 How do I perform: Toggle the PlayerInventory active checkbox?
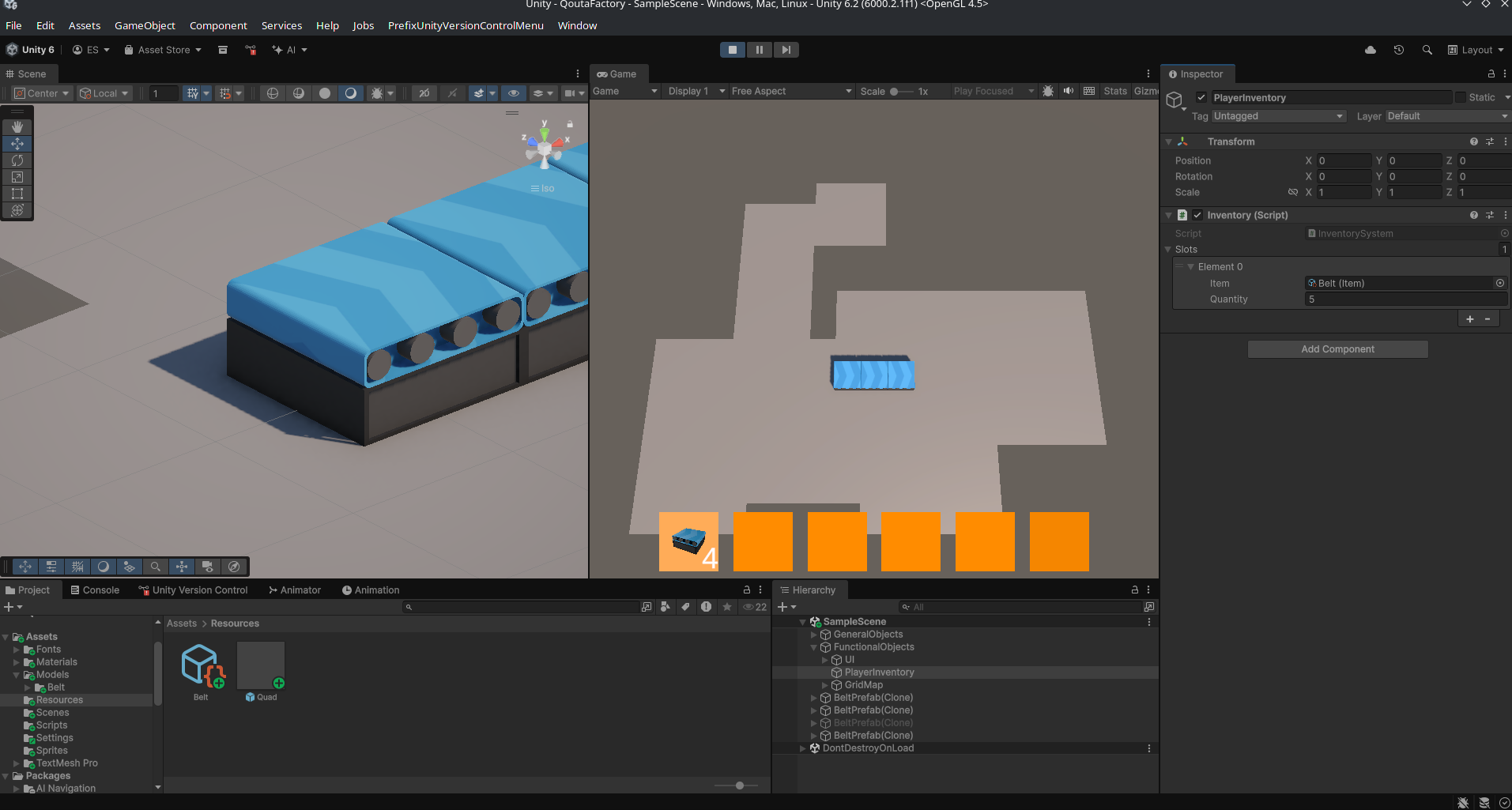tap(1201, 97)
